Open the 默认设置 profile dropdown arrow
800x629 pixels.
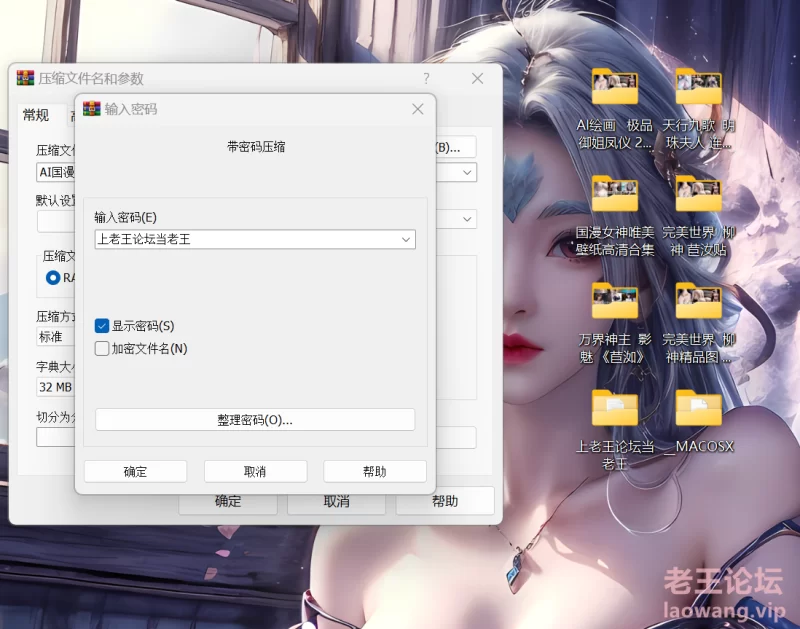[x=467, y=219]
